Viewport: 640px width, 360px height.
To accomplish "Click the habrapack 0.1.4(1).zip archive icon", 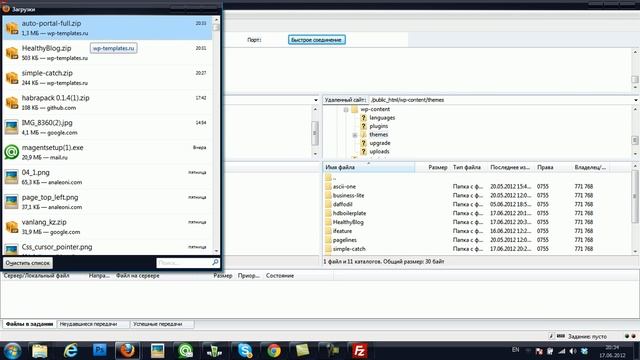I will pos(12,103).
